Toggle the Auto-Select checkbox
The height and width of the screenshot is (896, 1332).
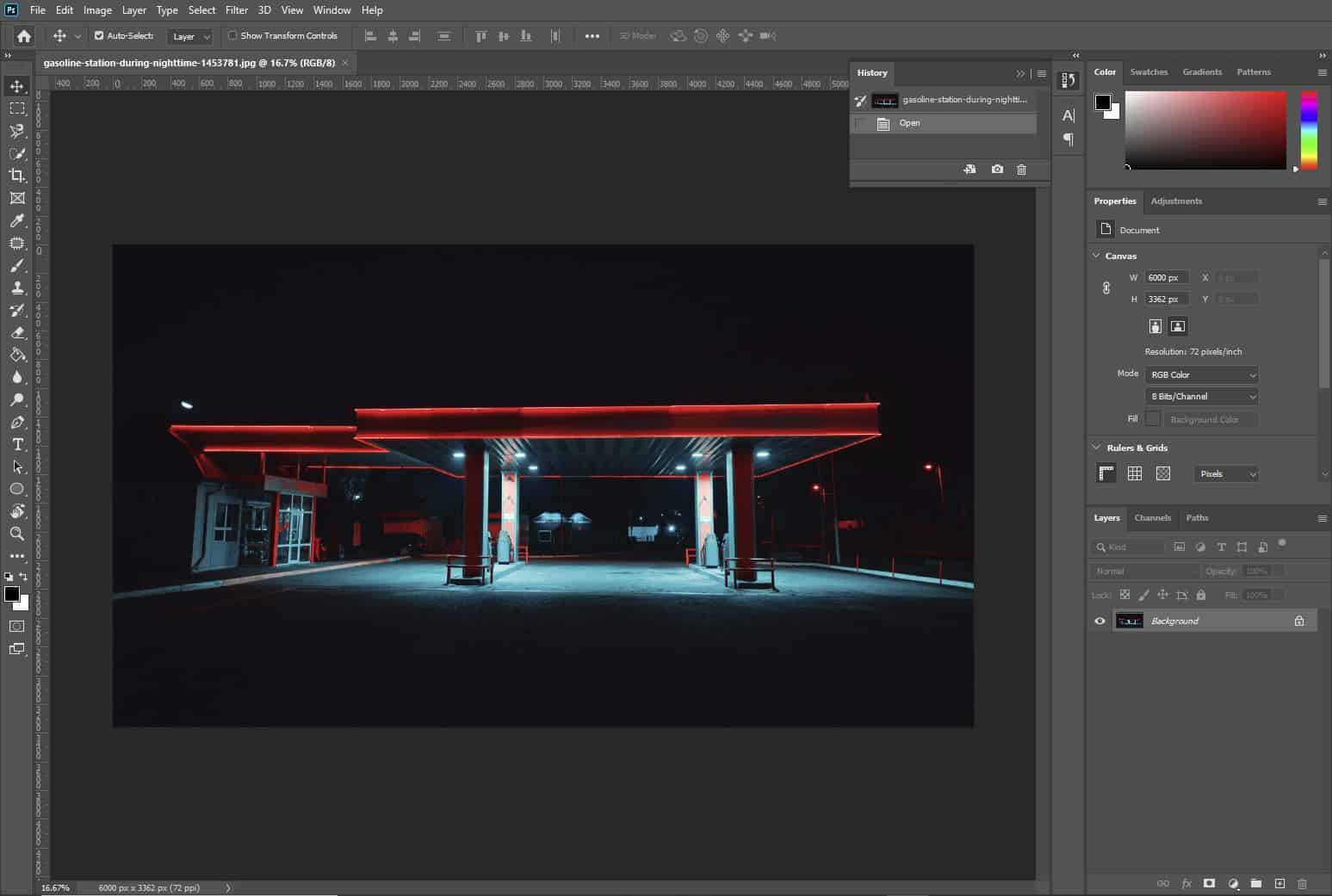[x=99, y=35]
